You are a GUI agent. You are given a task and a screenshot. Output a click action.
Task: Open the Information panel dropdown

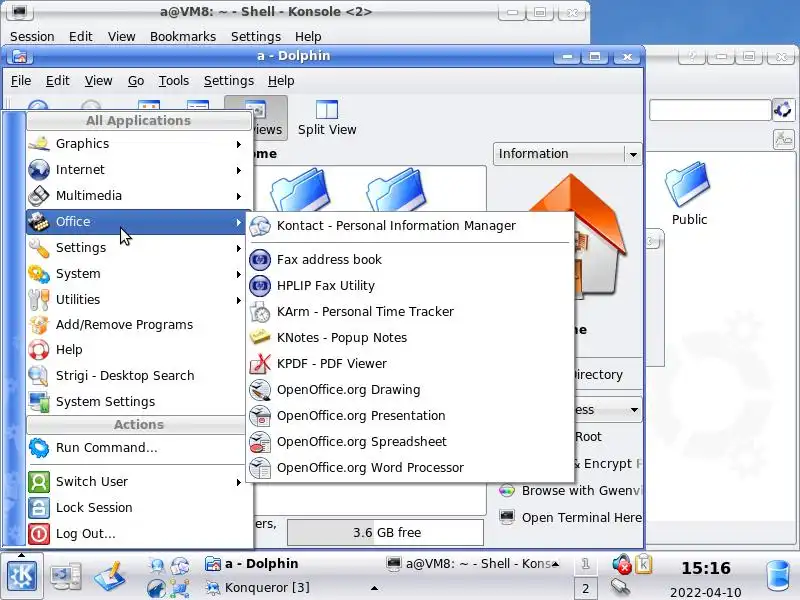(x=567, y=154)
